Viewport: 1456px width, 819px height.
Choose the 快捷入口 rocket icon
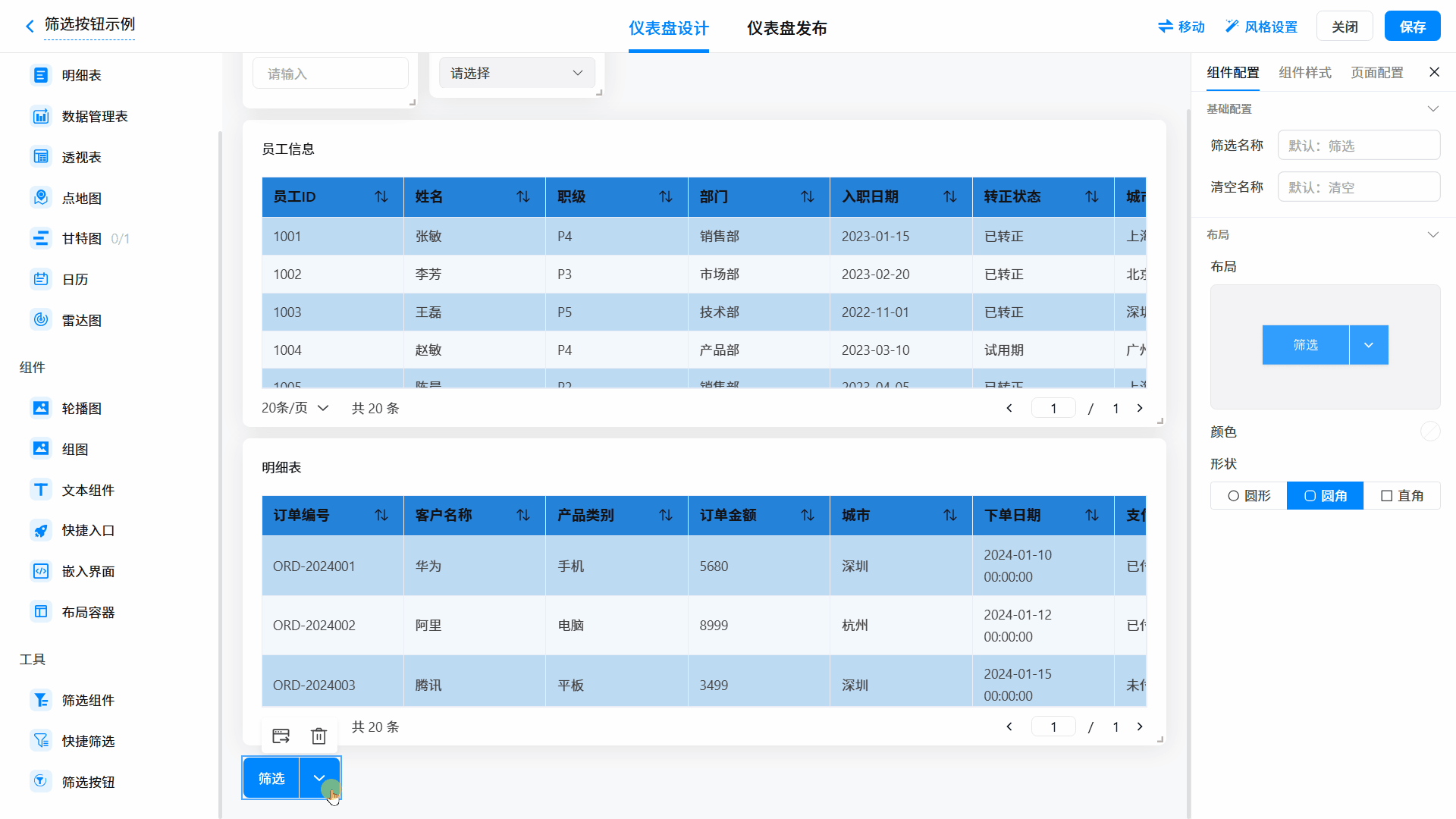pyautogui.click(x=41, y=530)
